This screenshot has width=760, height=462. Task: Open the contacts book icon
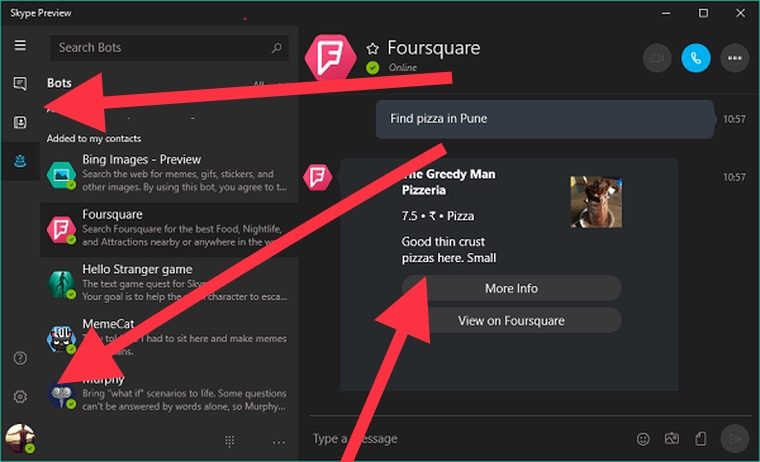tap(20, 122)
